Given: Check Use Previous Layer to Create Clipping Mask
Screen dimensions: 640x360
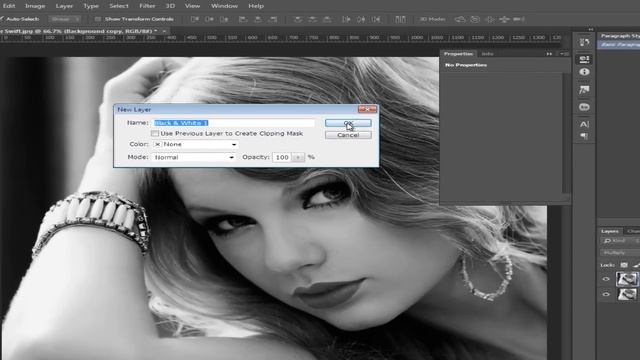Looking at the screenshot, I should coord(155,133).
